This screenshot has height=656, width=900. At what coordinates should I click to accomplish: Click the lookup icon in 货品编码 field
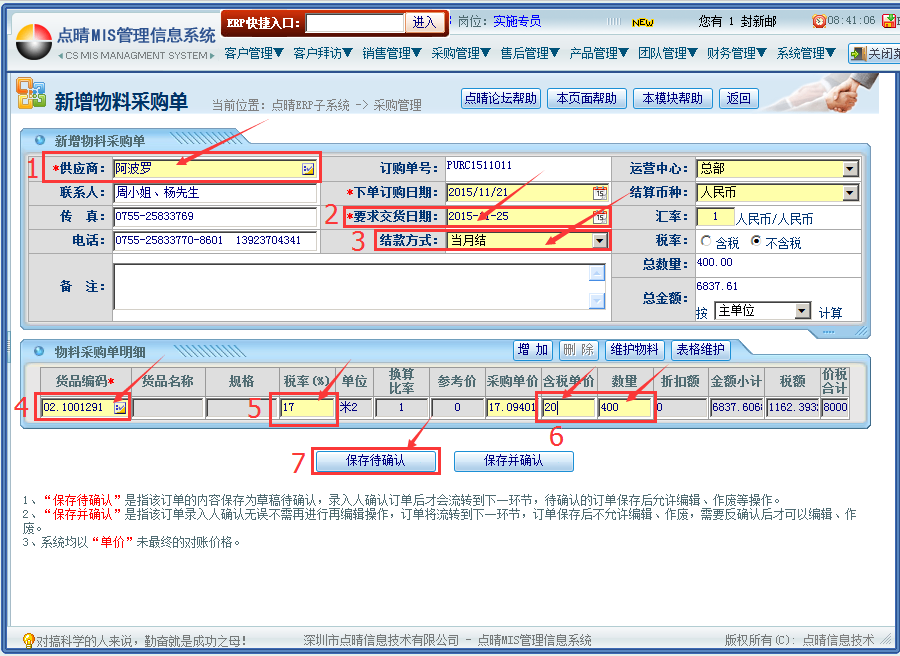120,408
